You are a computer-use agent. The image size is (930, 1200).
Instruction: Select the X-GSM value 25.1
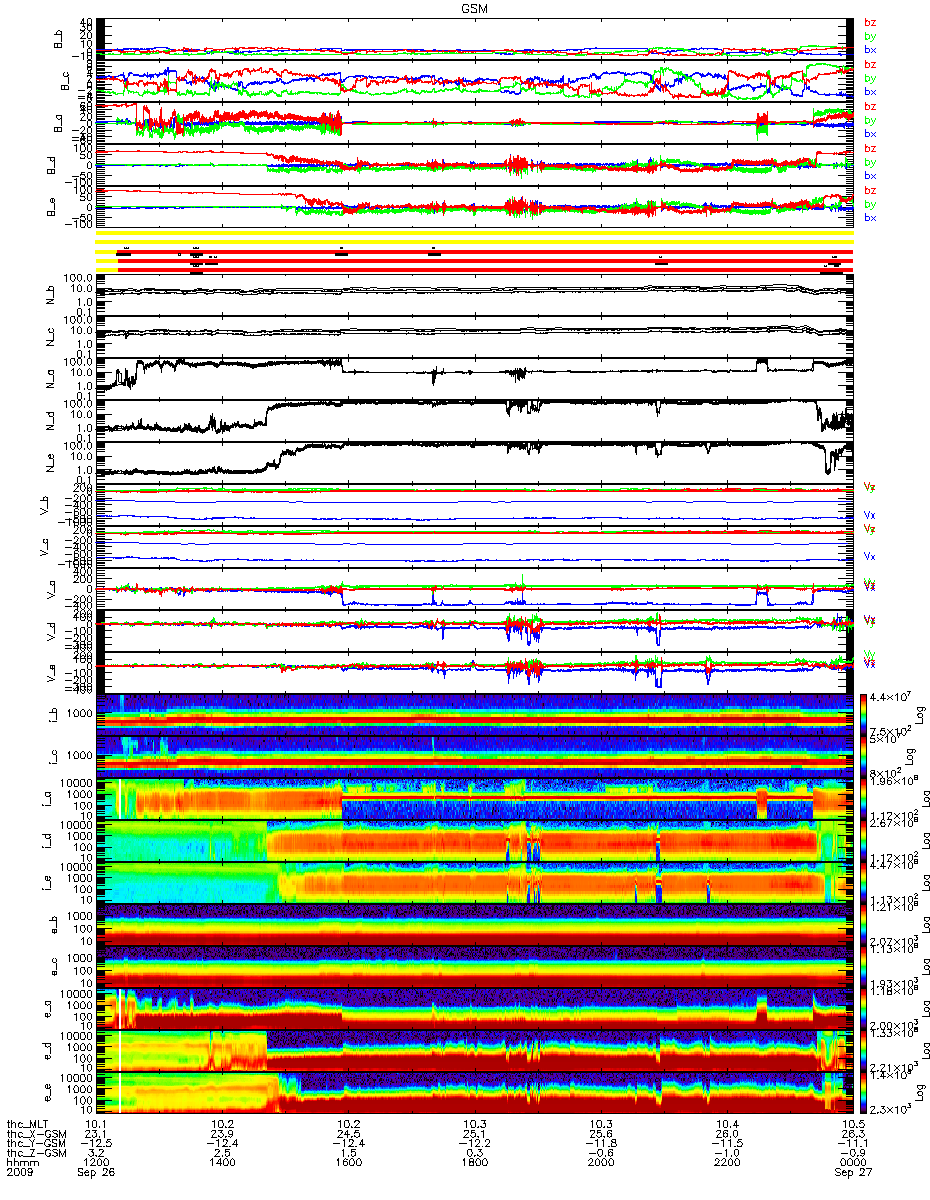474,1135
